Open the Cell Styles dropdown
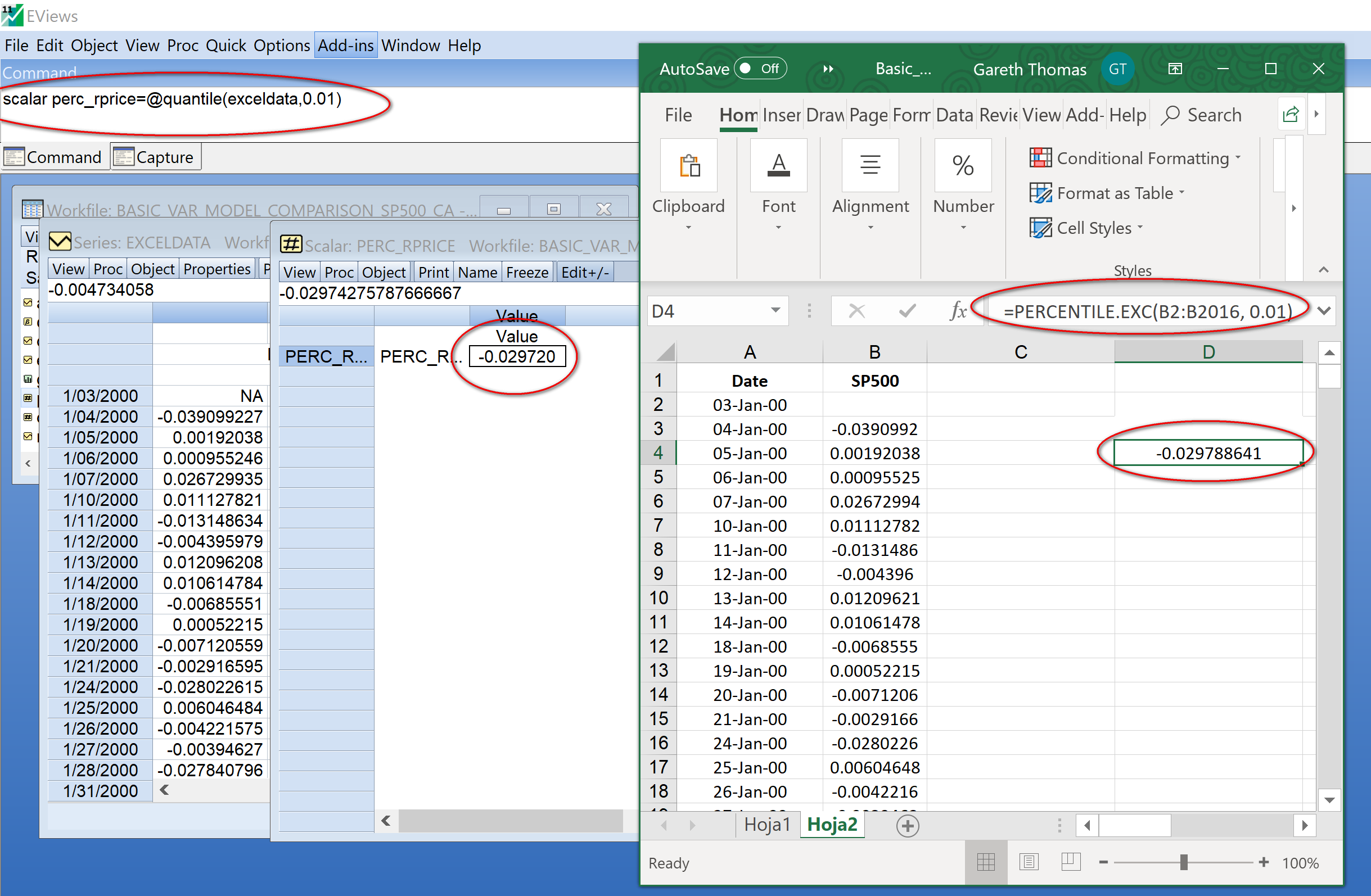The width and height of the screenshot is (1371, 896). [1139, 228]
